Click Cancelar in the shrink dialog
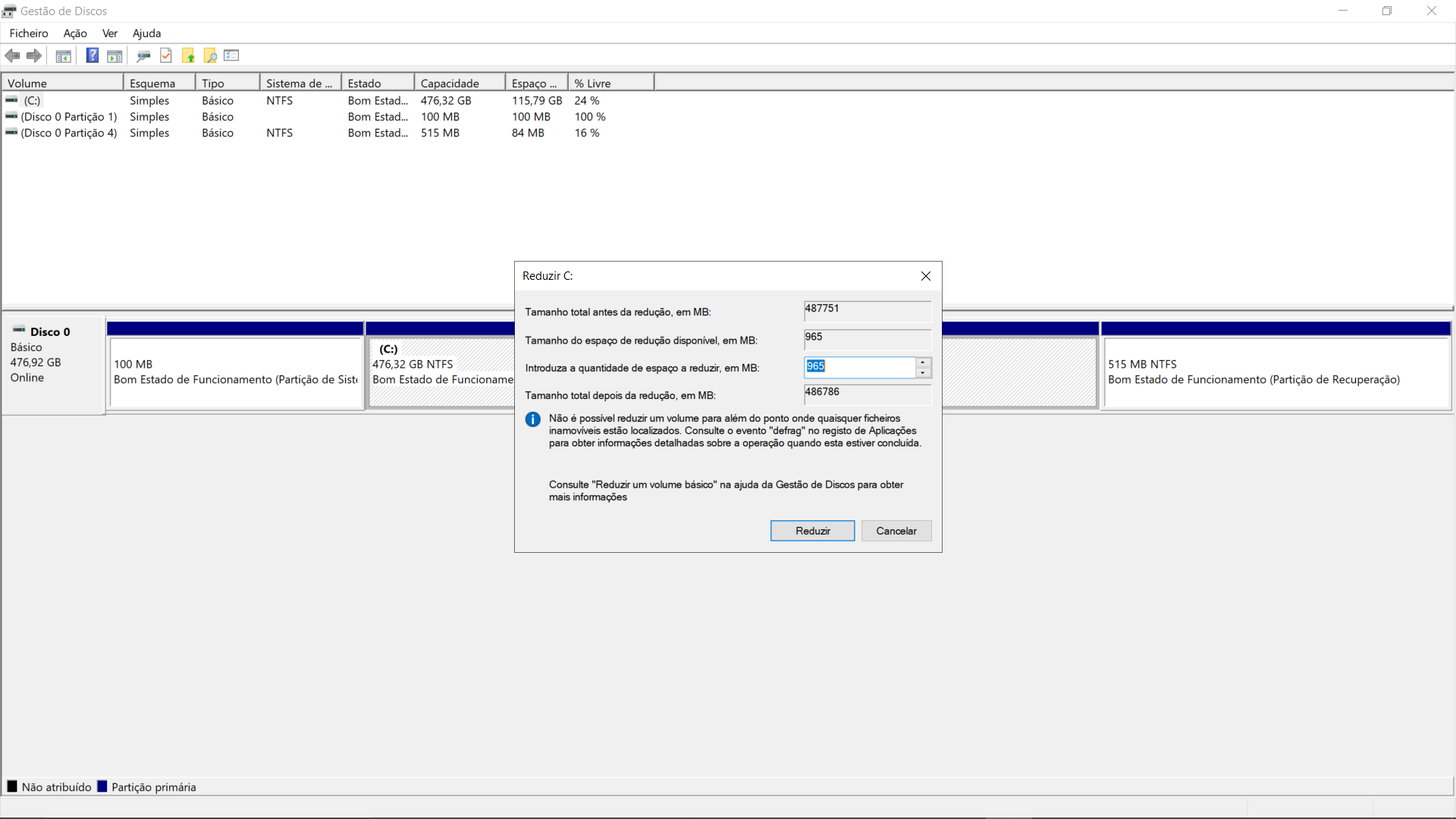Image resolution: width=1456 pixels, height=819 pixels. click(x=896, y=531)
